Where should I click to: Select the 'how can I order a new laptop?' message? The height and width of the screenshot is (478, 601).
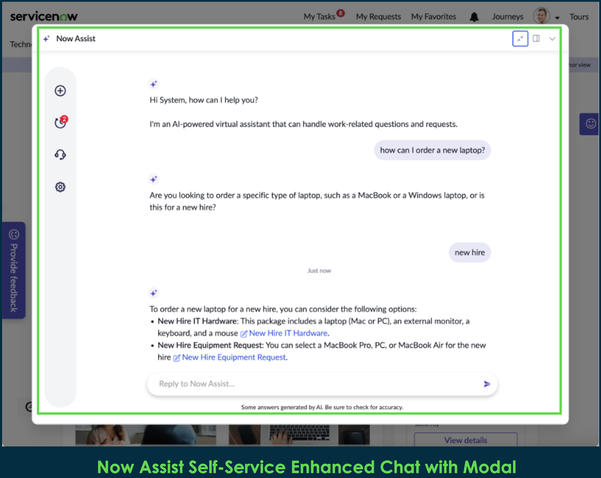click(432, 150)
